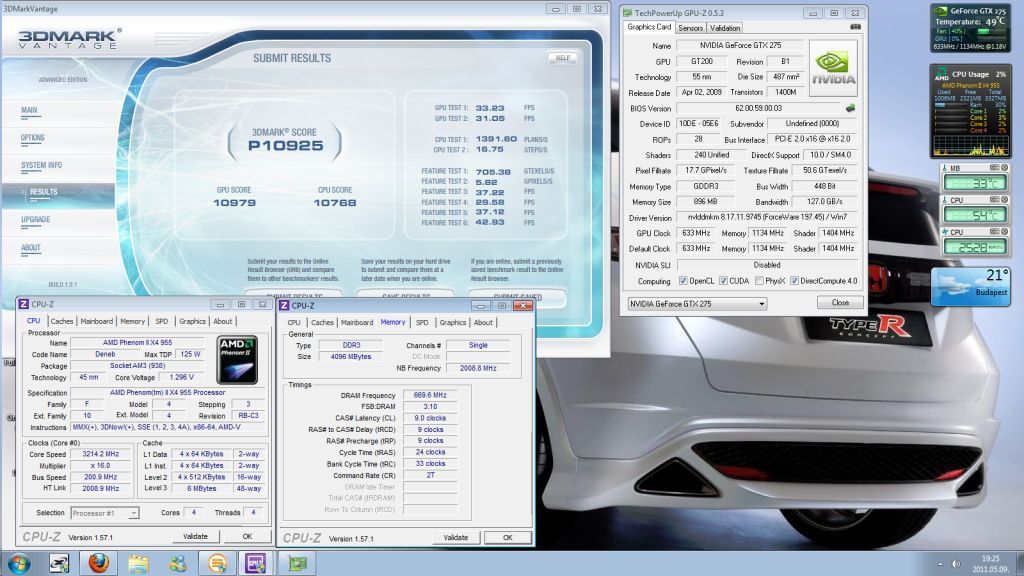Click the volume speaker tray icon
Image resolution: width=1024 pixels, height=576 pixels.
955,564
